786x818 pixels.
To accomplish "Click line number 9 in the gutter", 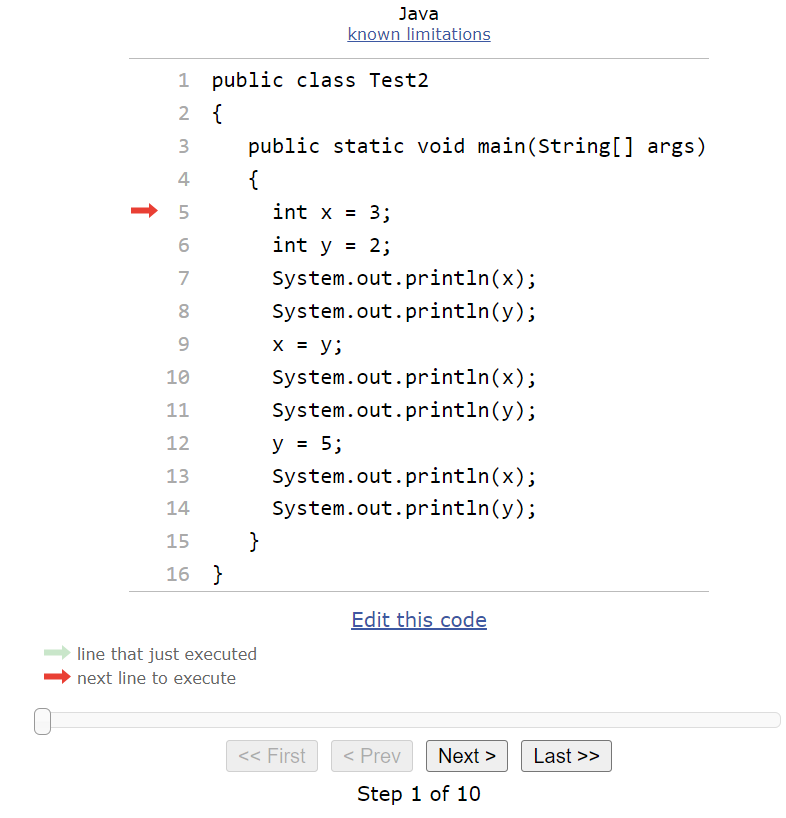I will pyautogui.click(x=183, y=344).
